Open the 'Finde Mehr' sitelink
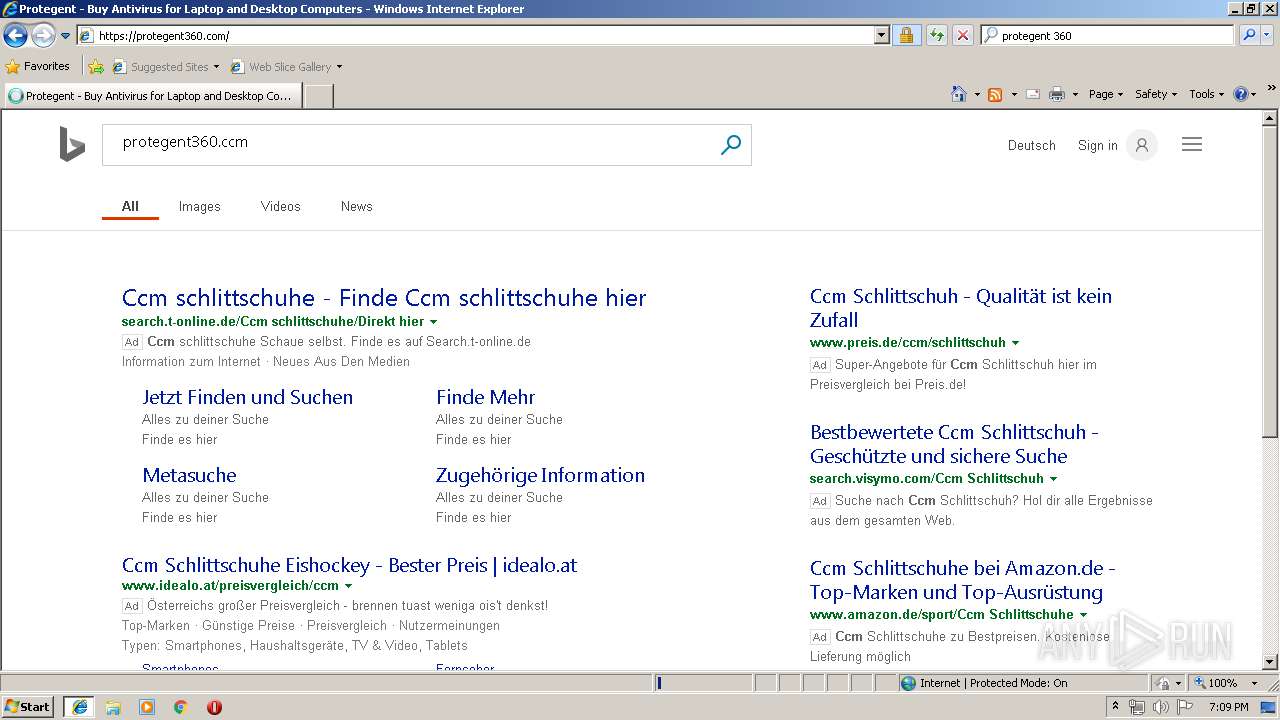1280x720 pixels. click(485, 397)
